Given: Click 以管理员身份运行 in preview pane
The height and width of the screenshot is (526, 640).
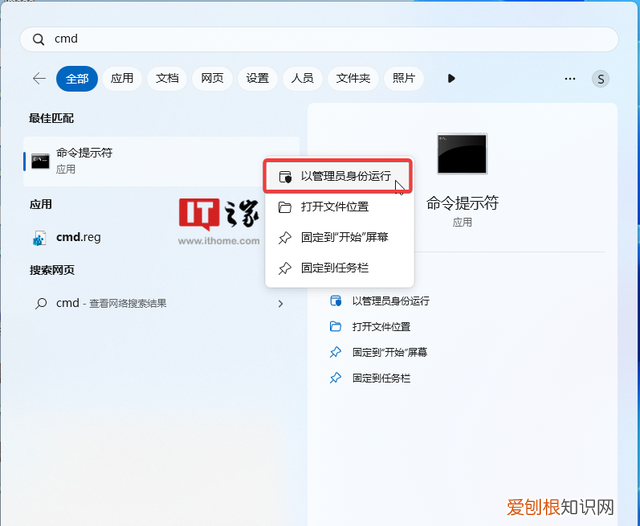Looking at the screenshot, I should click(391, 301).
